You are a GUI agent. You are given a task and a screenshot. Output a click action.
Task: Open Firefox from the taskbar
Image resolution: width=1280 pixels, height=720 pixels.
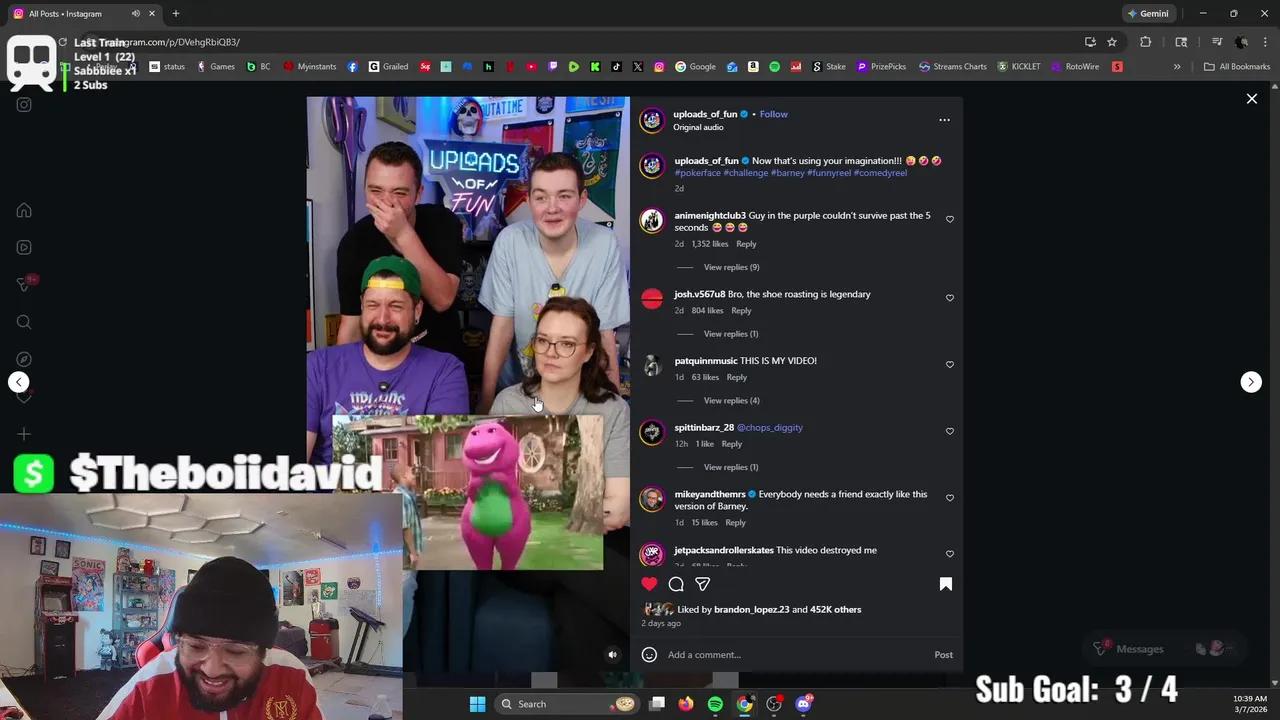685,704
